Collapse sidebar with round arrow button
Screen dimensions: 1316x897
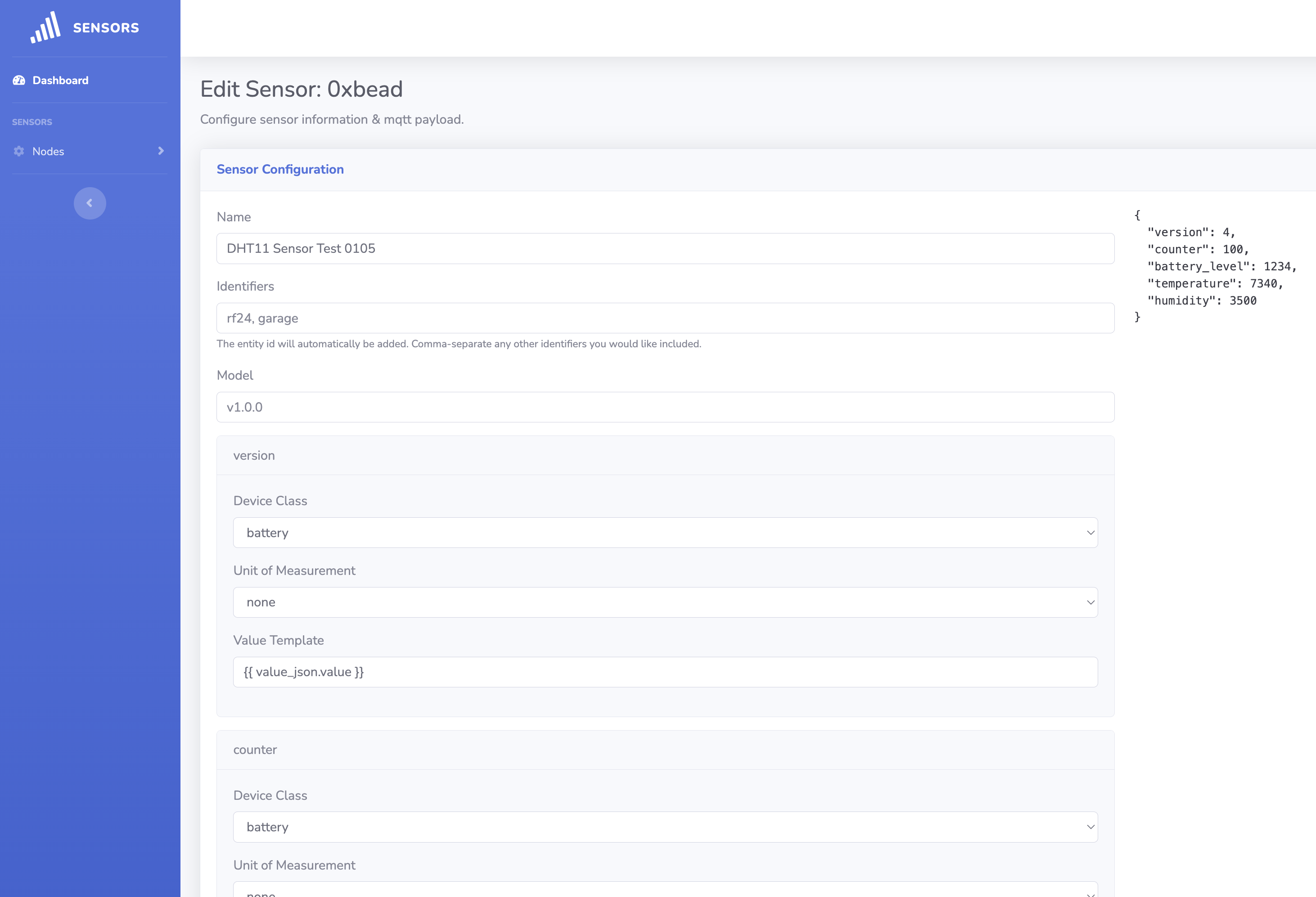click(90, 203)
